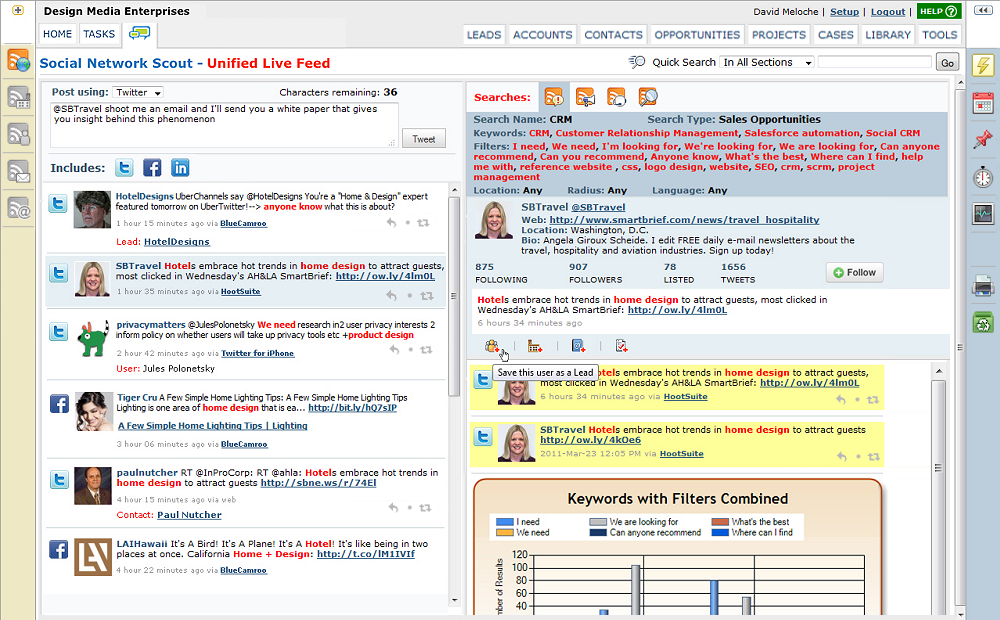
Task: Select the chat bubbles social tab
Action: tap(139, 33)
